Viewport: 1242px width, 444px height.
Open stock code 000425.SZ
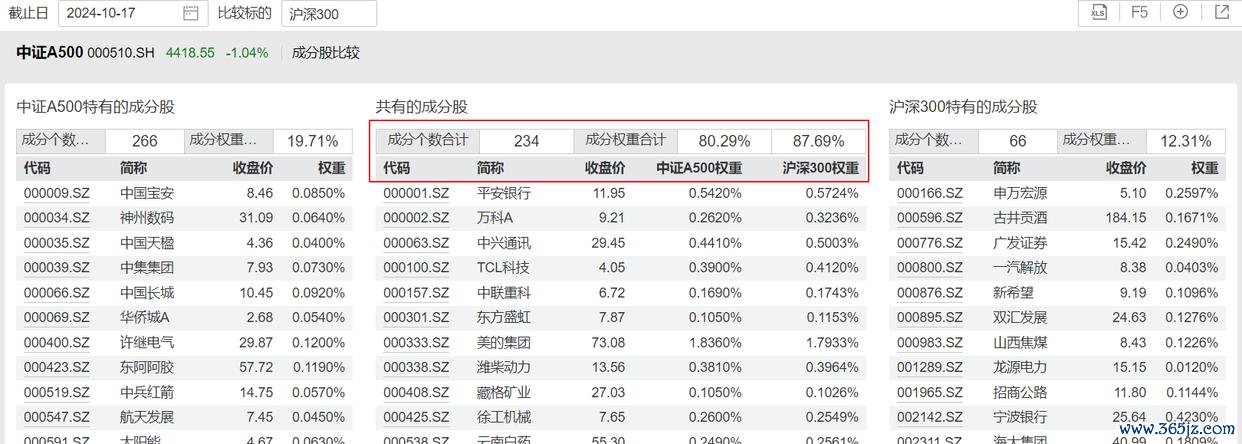click(416, 417)
